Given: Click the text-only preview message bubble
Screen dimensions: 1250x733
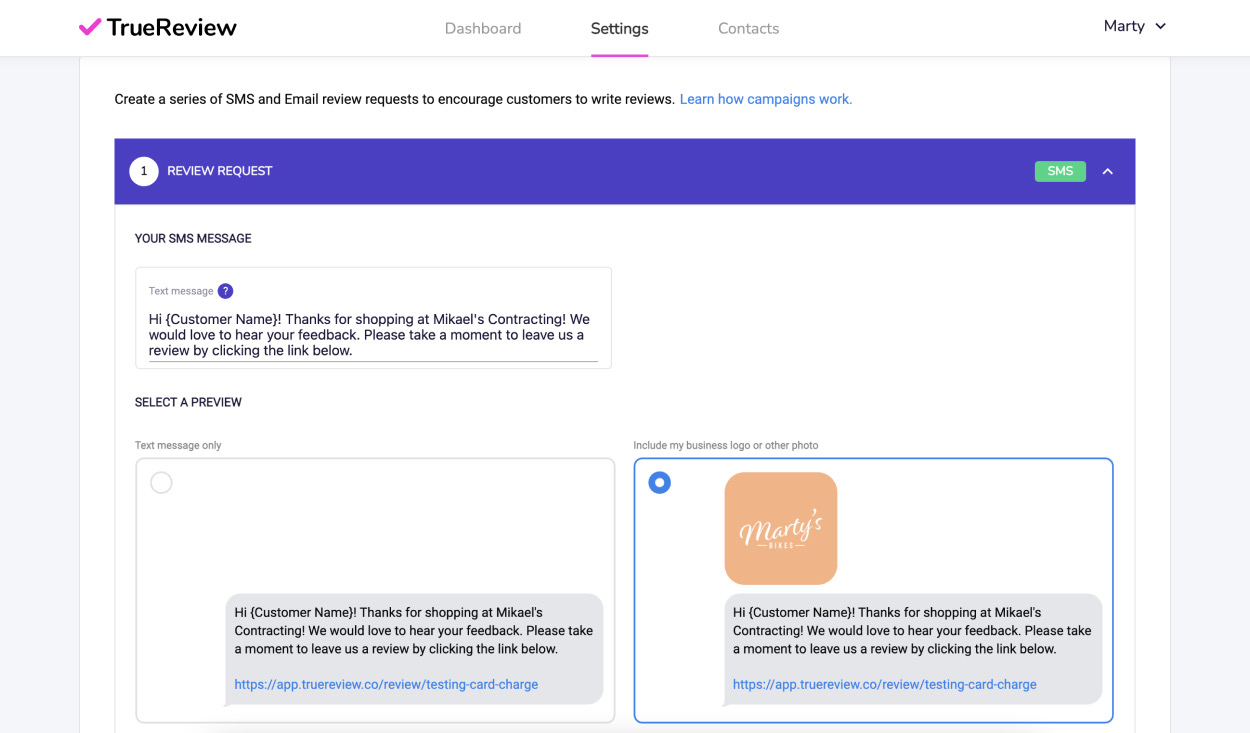Looking at the screenshot, I should [x=414, y=649].
